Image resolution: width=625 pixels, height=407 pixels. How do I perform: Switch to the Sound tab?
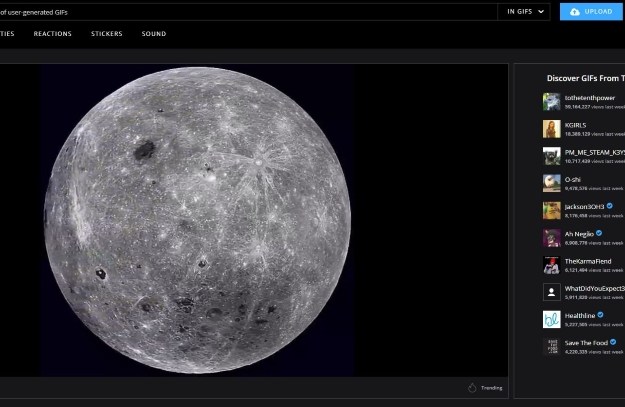pos(154,34)
